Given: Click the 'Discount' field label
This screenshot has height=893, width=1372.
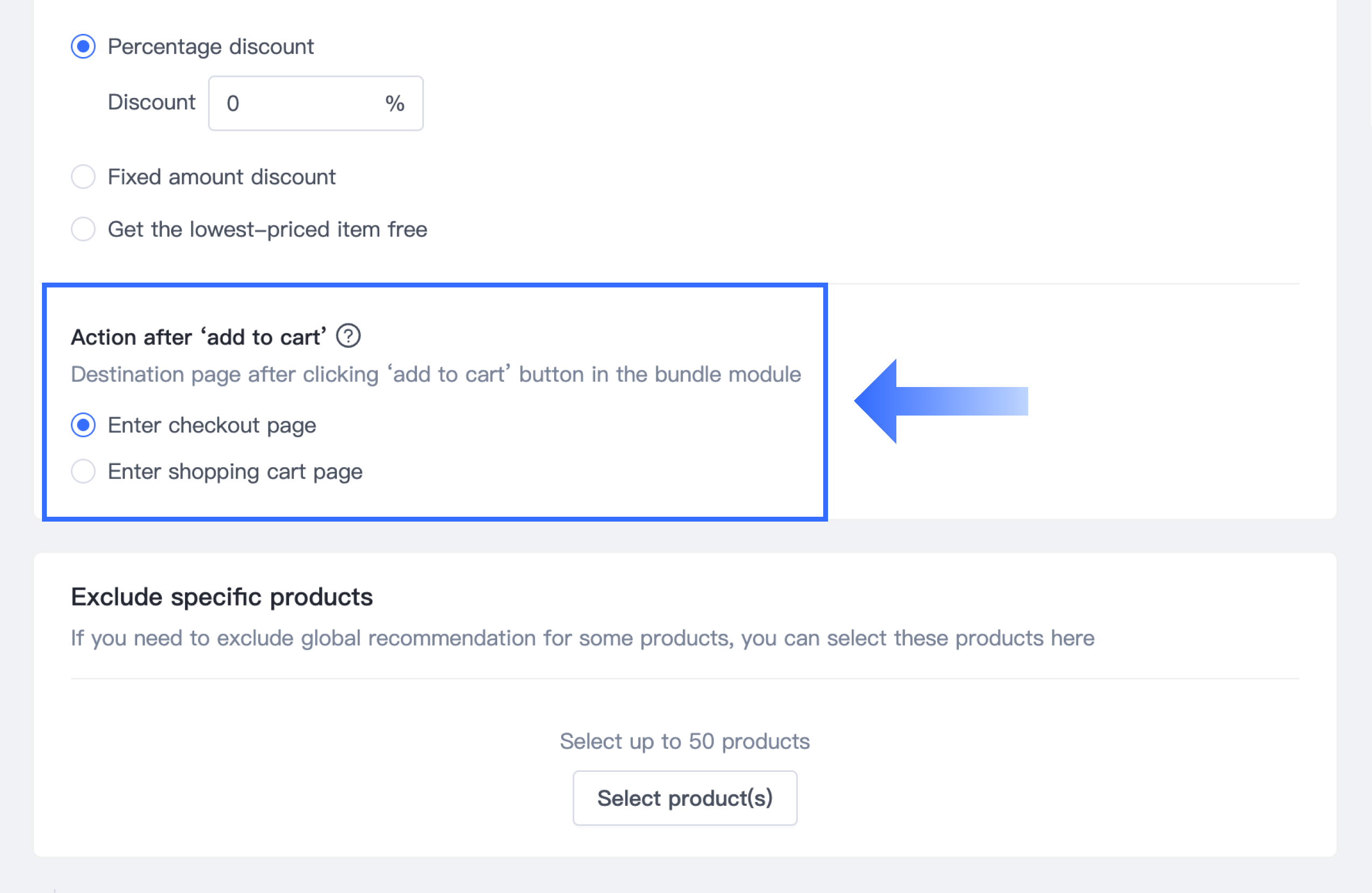Looking at the screenshot, I should tap(151, 102).
